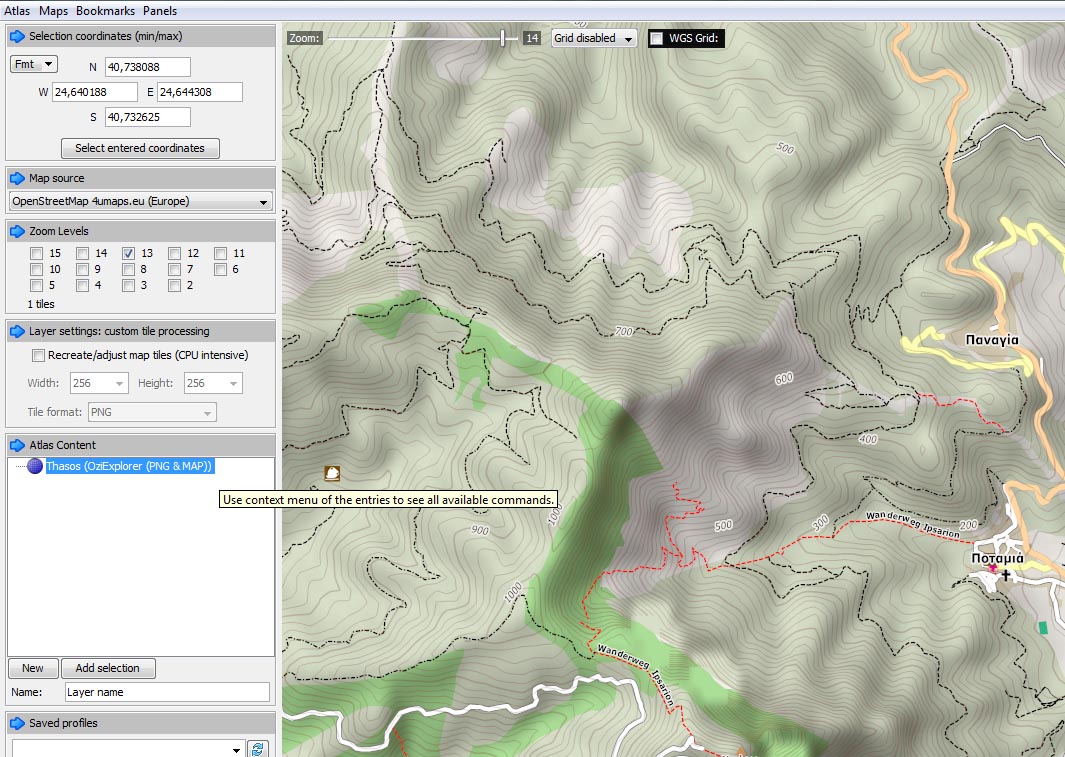Open the Bookmarks menu

tap(105, 11)
